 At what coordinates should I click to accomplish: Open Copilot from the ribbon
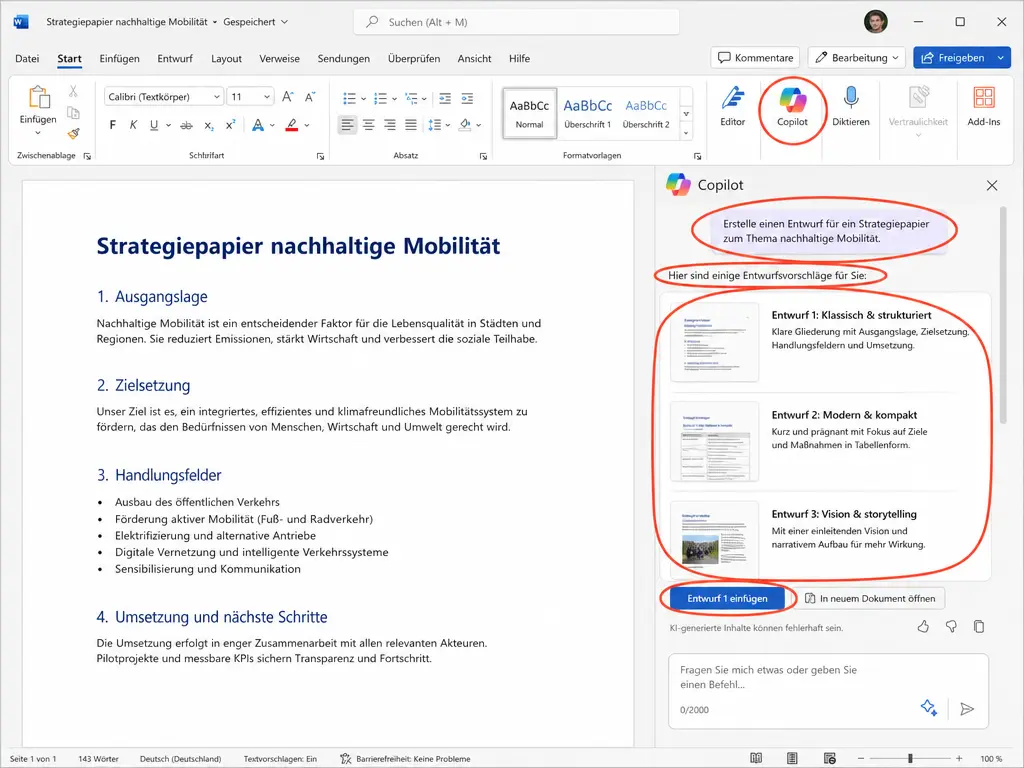[x=792, y=108]
